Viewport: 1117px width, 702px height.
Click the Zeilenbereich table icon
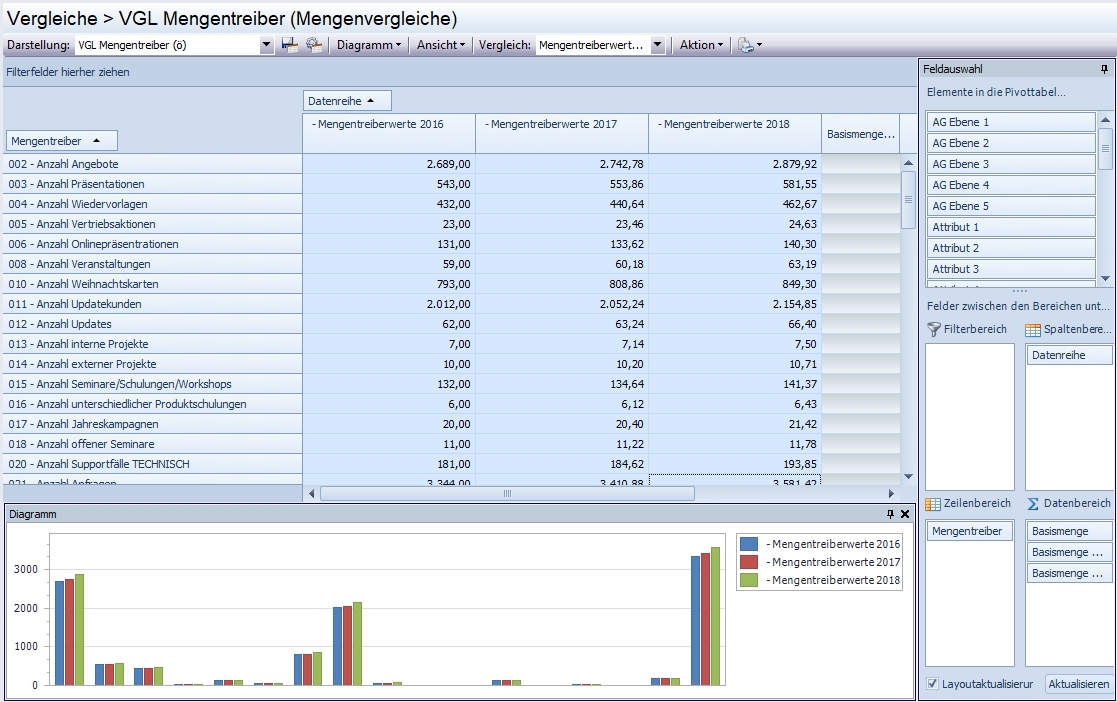(x=934, y=504)
